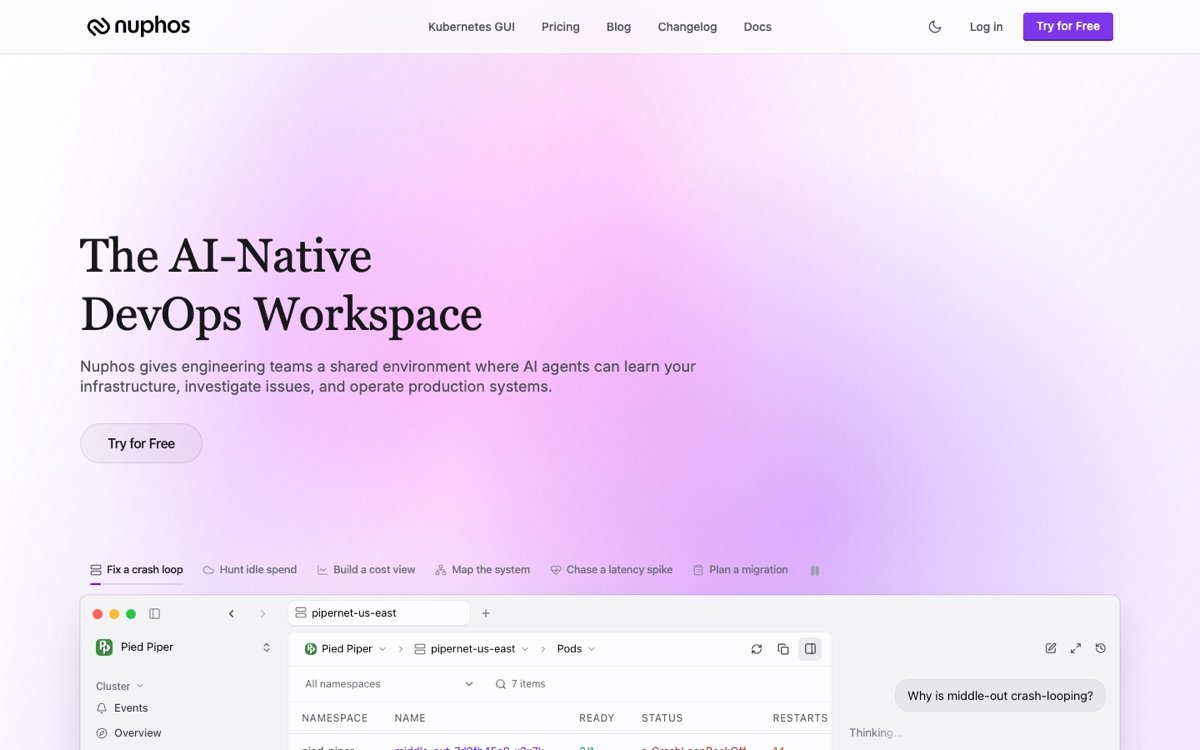Viewport: 1200px width, 750px height.
Task: Toggle dark mode with the moon icon
Action: [x=935, y=27]
